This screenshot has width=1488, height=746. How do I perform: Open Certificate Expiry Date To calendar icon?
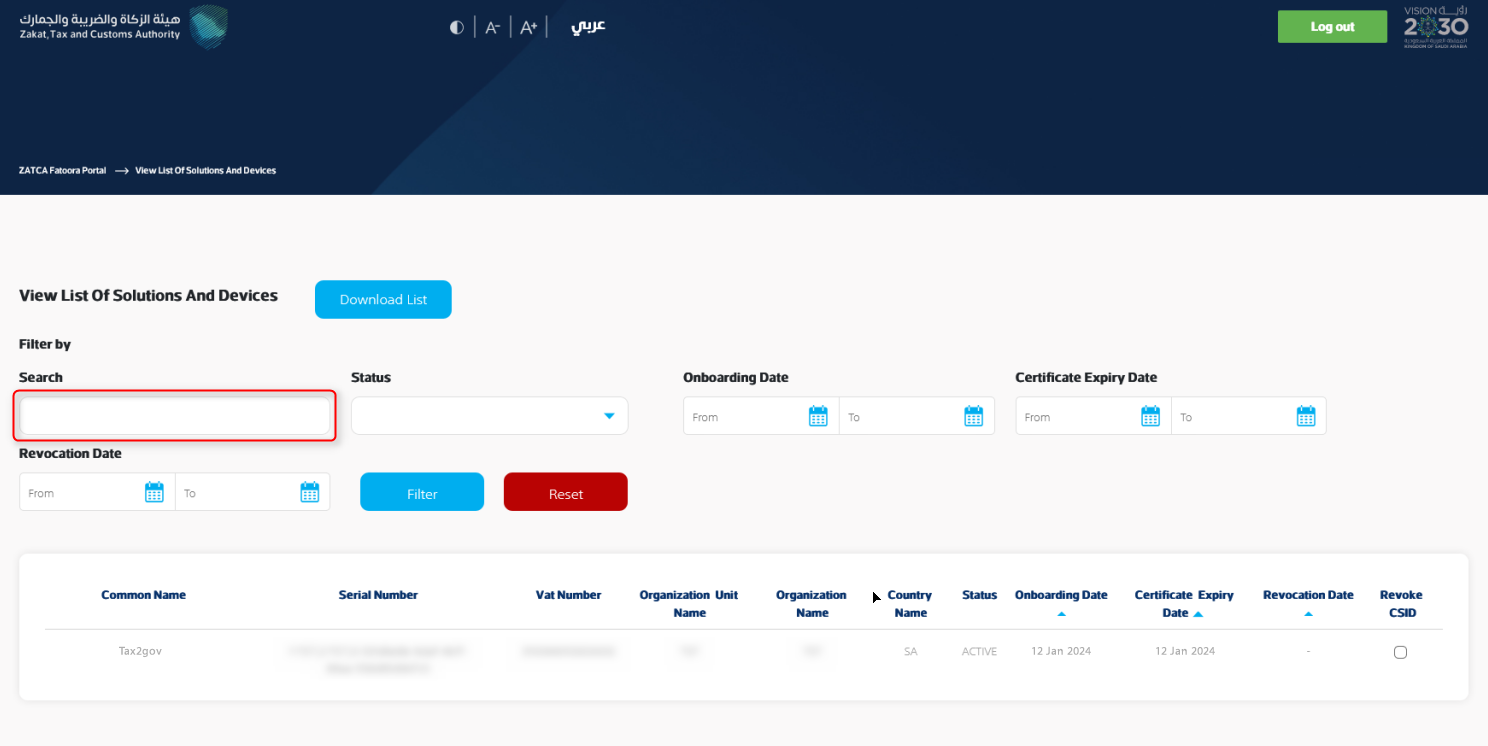[x=1305, y=416]
